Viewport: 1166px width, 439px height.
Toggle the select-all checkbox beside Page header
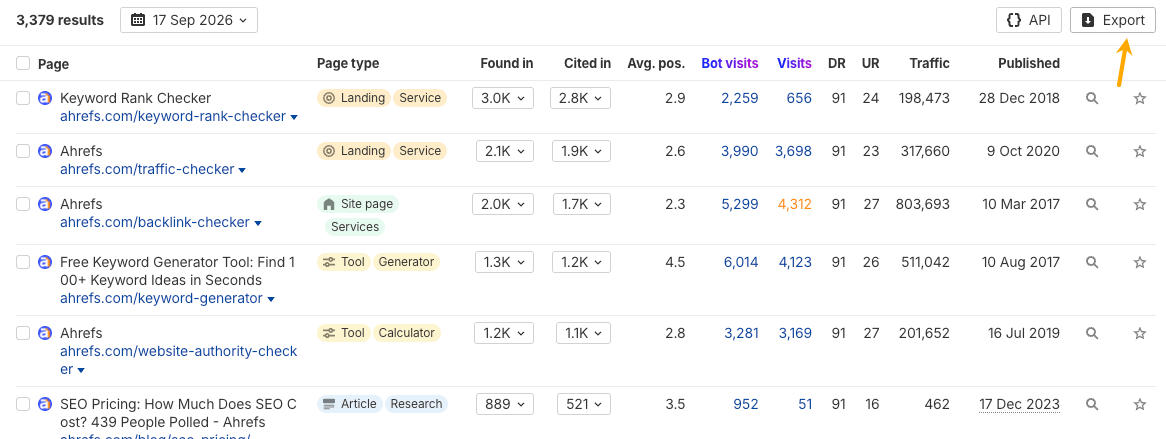(x=23, y=63)
